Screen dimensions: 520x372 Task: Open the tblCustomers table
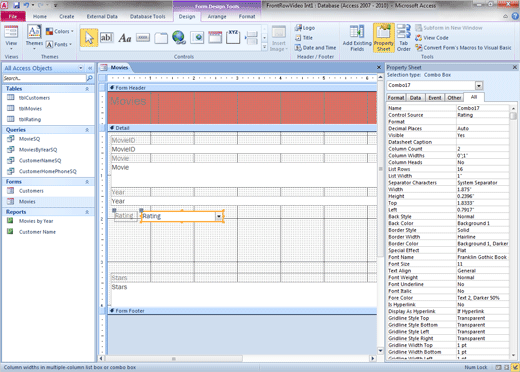pyautogui.click(x=34, y=98)
